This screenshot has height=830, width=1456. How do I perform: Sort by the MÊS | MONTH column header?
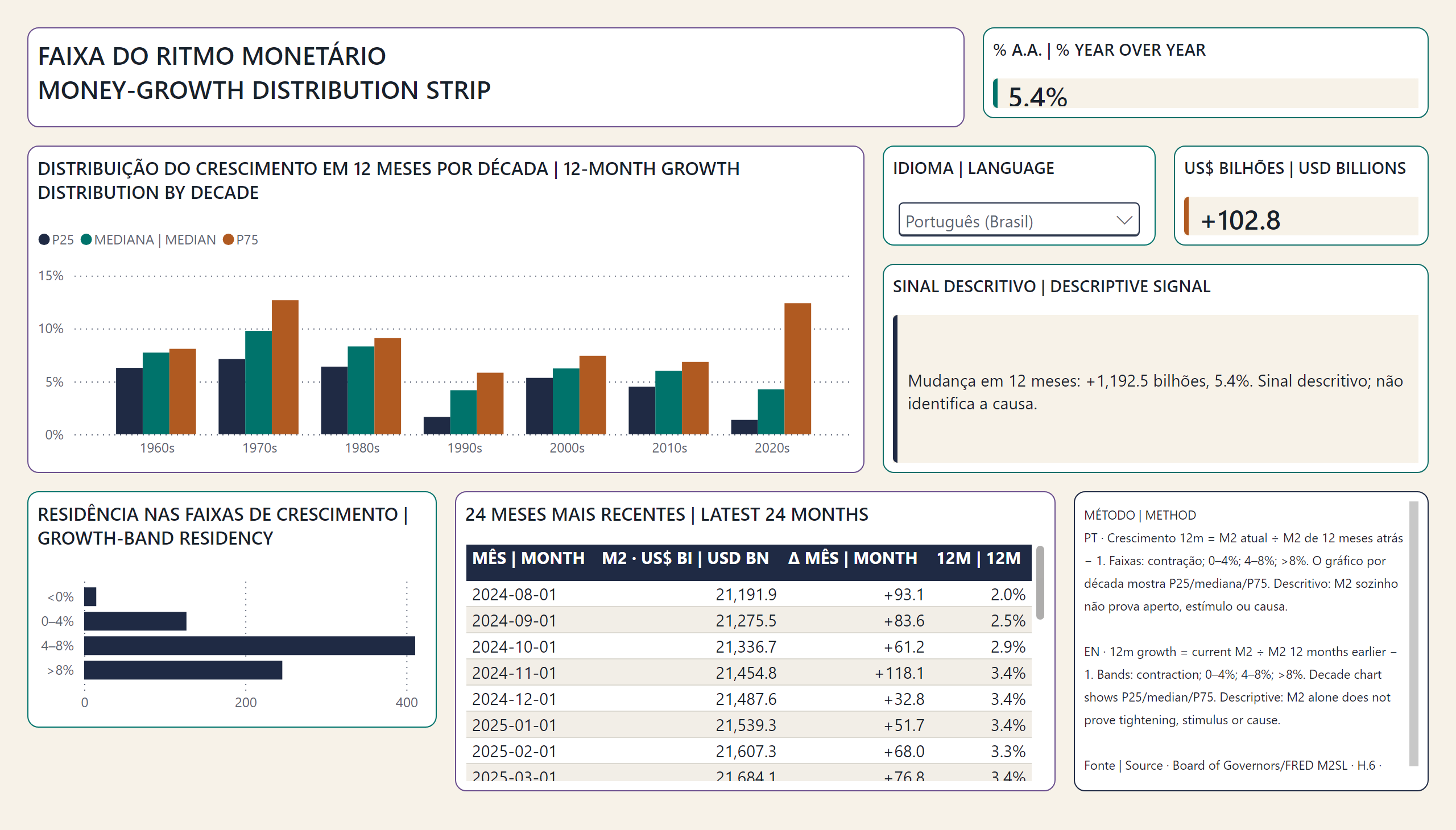pyautogui.click(x=528, y=558)
